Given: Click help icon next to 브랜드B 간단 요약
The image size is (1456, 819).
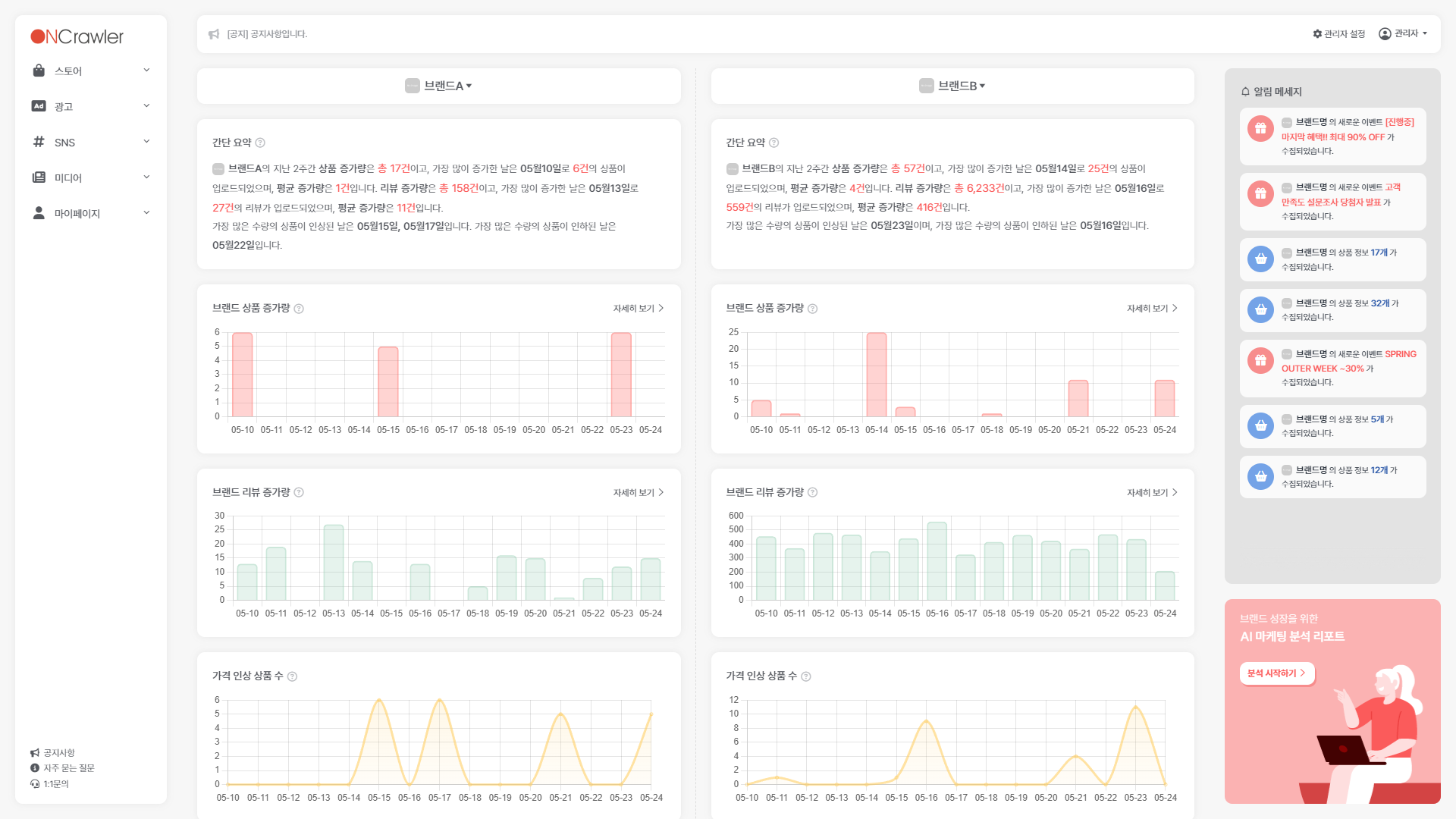Looking at the screenshot, I should pyautogui.click(x=773, y=143).
